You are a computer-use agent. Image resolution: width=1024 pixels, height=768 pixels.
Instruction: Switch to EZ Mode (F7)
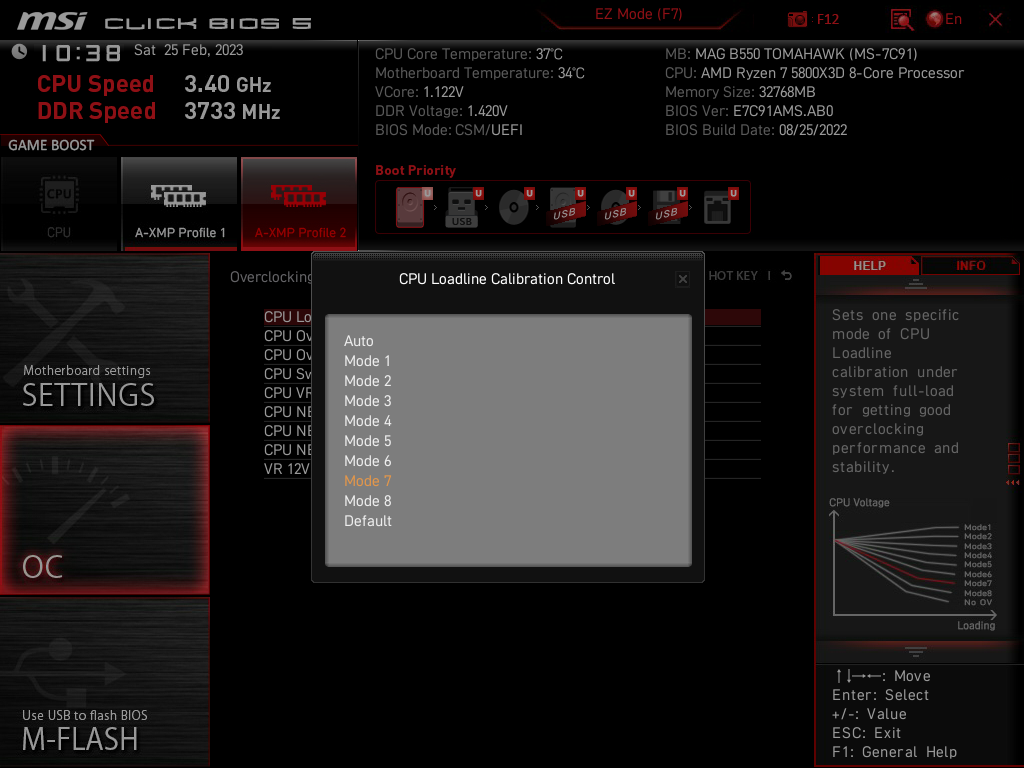[638, 14]
